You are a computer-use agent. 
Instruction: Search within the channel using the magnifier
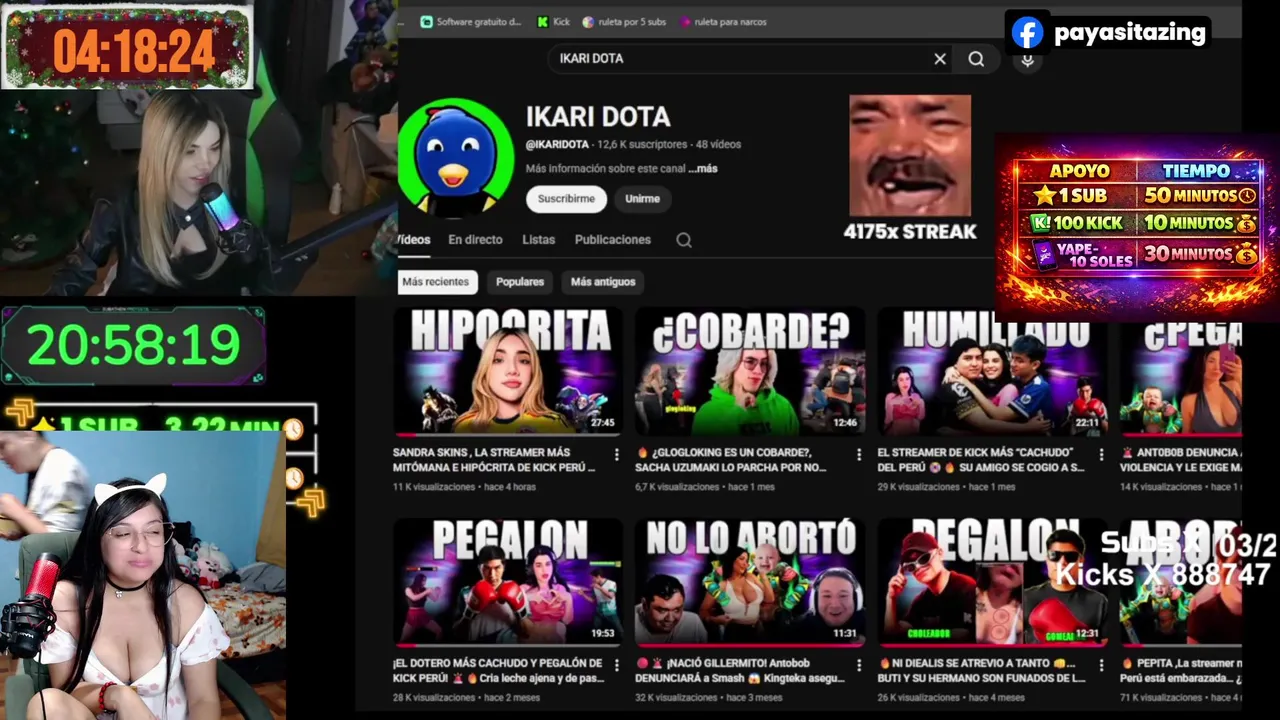[x=684, y=240]
